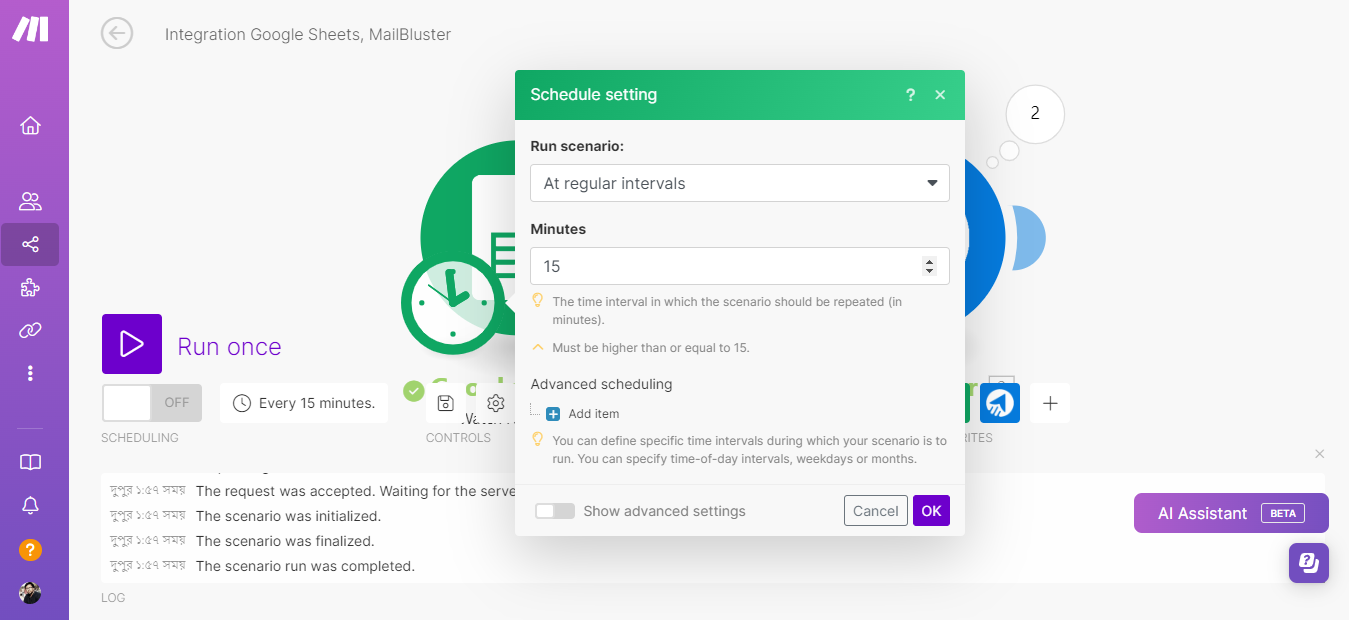1349x620 pixels.
Task: Open the Templates puzzle icon in sidebar
Action: coord(30,288)
